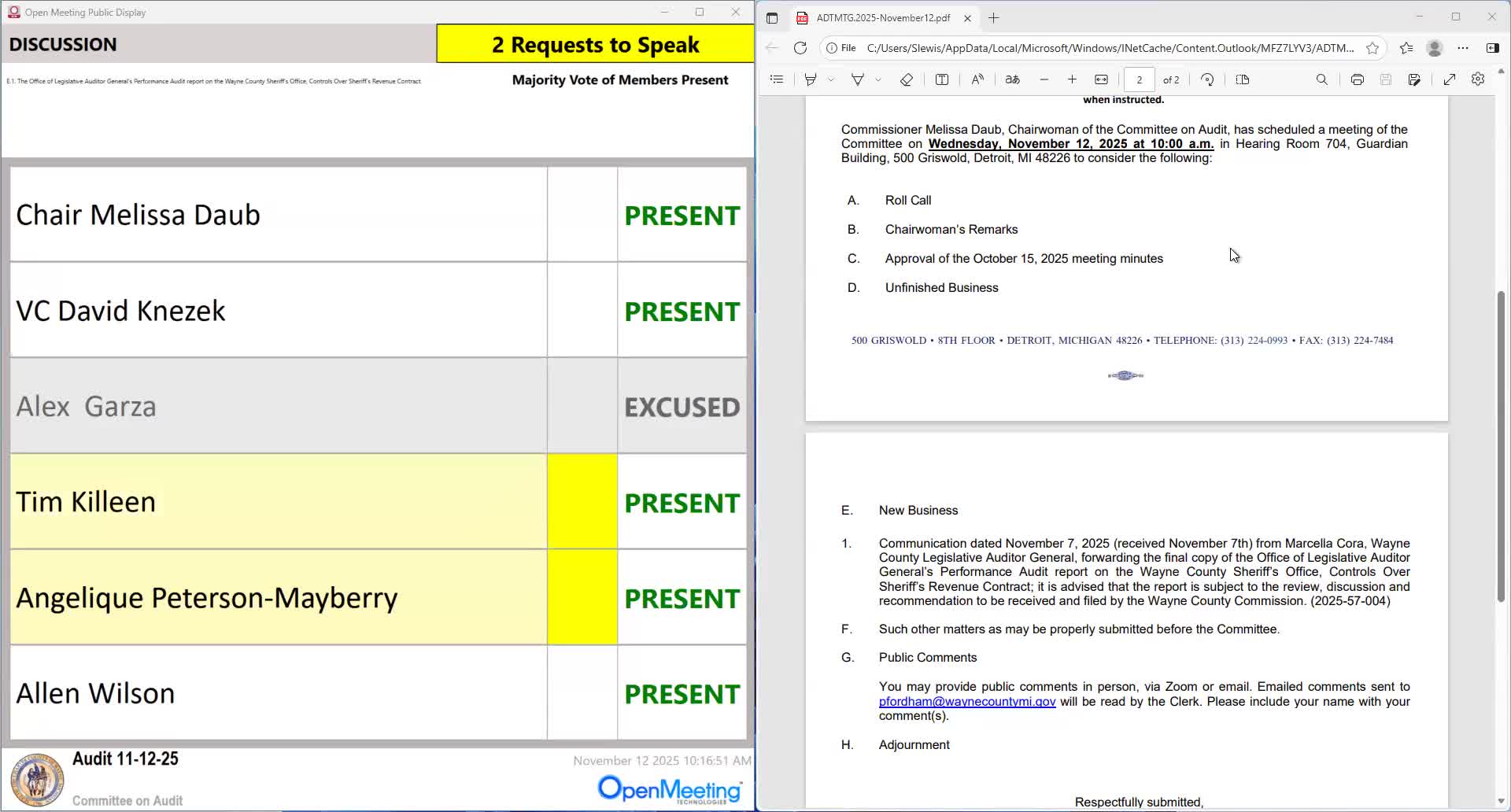This screenshot has height=812, width=1511.
Task: Click Tim Killeen's yellow status cell
Action: 582,501
